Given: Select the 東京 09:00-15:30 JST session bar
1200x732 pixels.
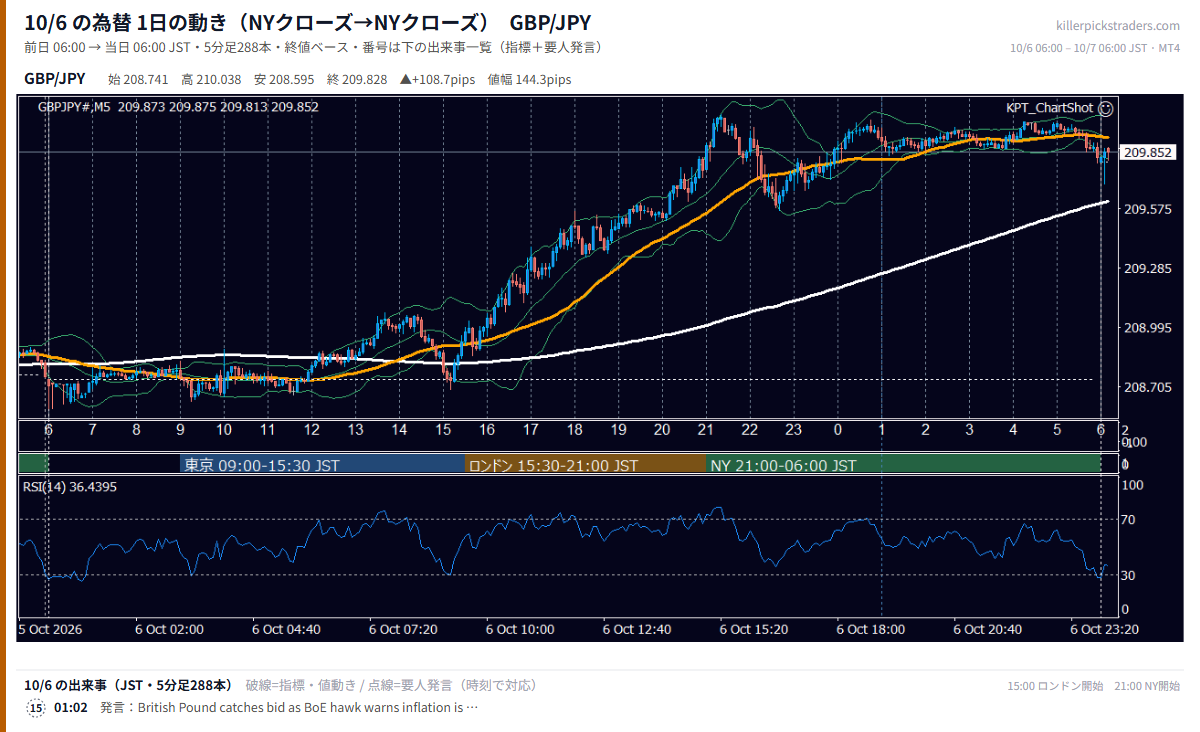Looking at the screenshot, I should click(322, 465).
